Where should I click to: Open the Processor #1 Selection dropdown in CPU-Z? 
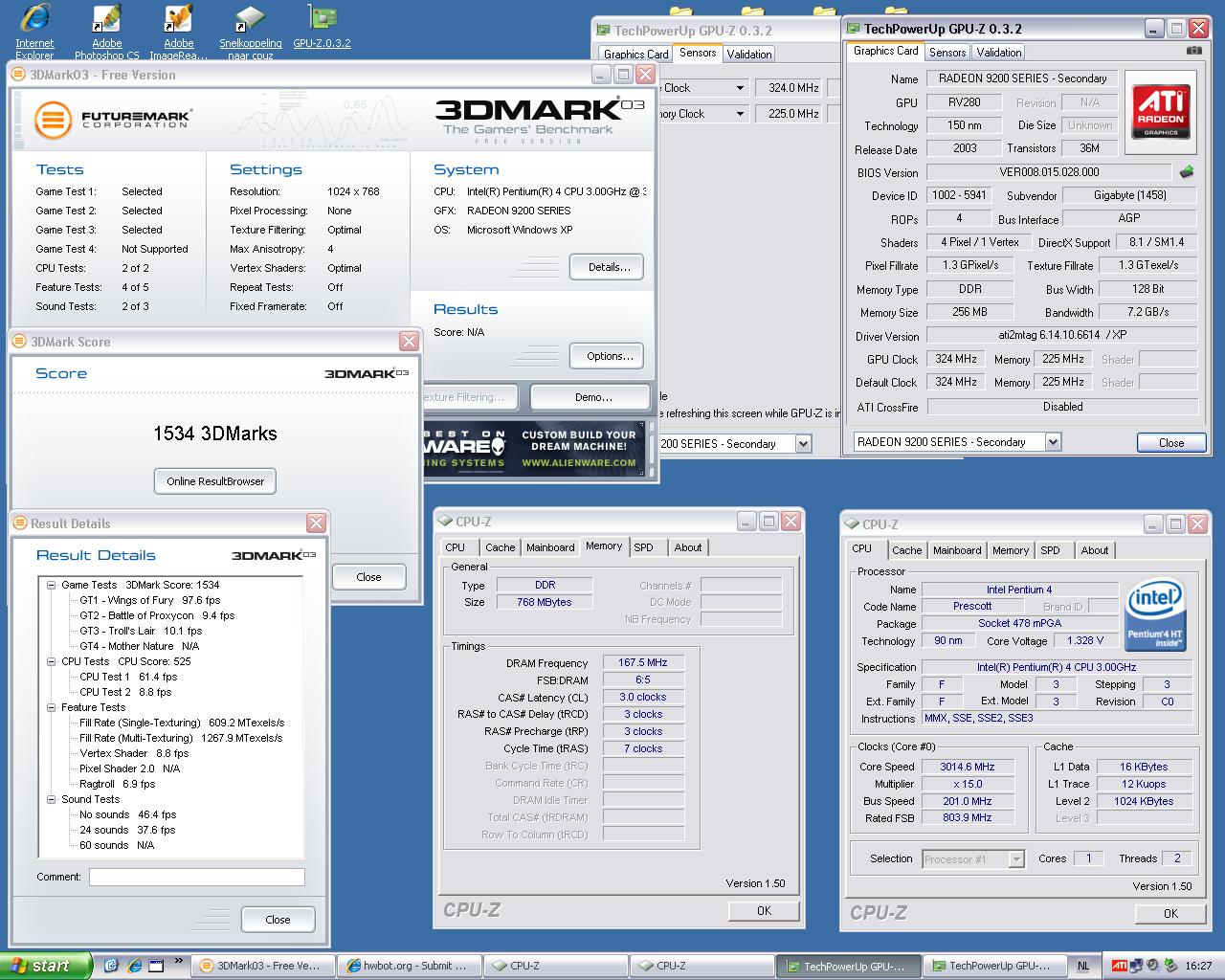click(x=1016, y=859)
